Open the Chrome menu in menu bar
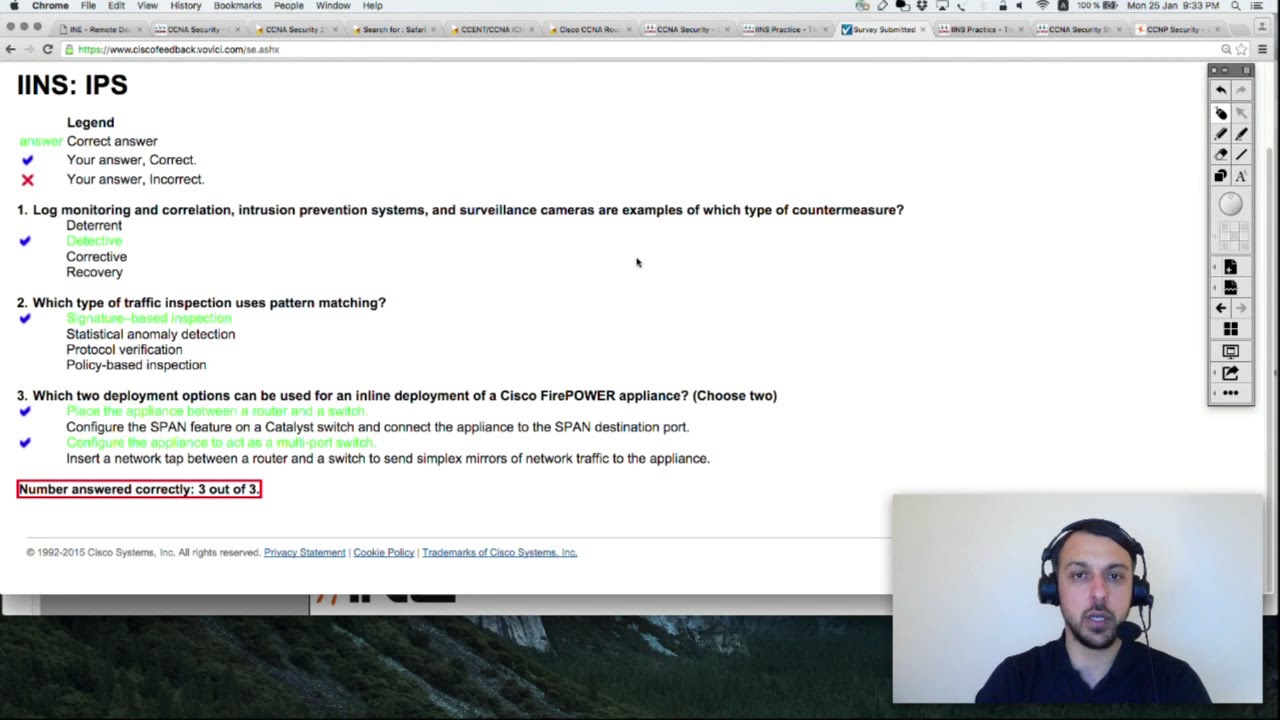 (x=50, y=6)
